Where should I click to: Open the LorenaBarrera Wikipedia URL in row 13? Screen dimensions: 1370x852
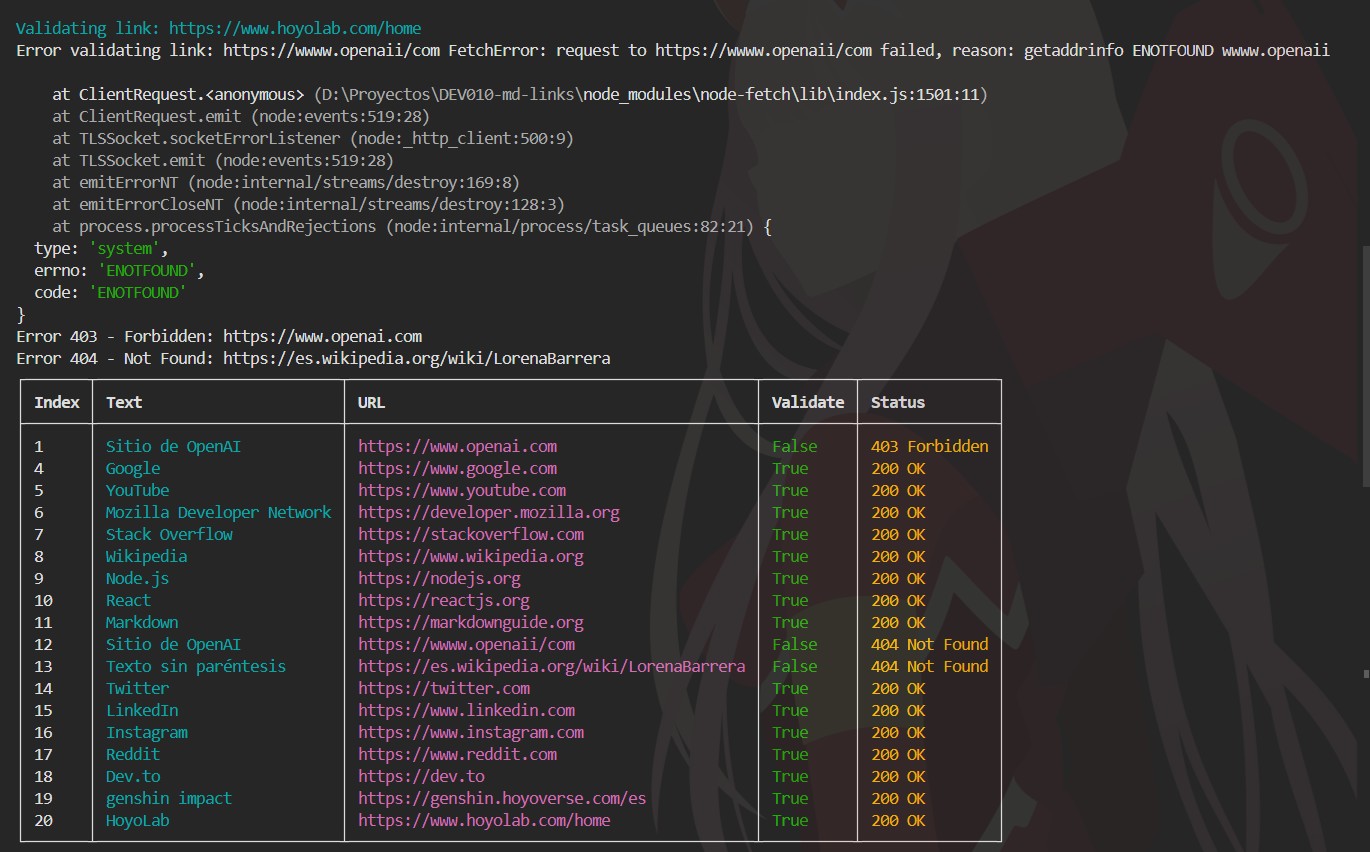pyautogui.click(x=552, y=666)
